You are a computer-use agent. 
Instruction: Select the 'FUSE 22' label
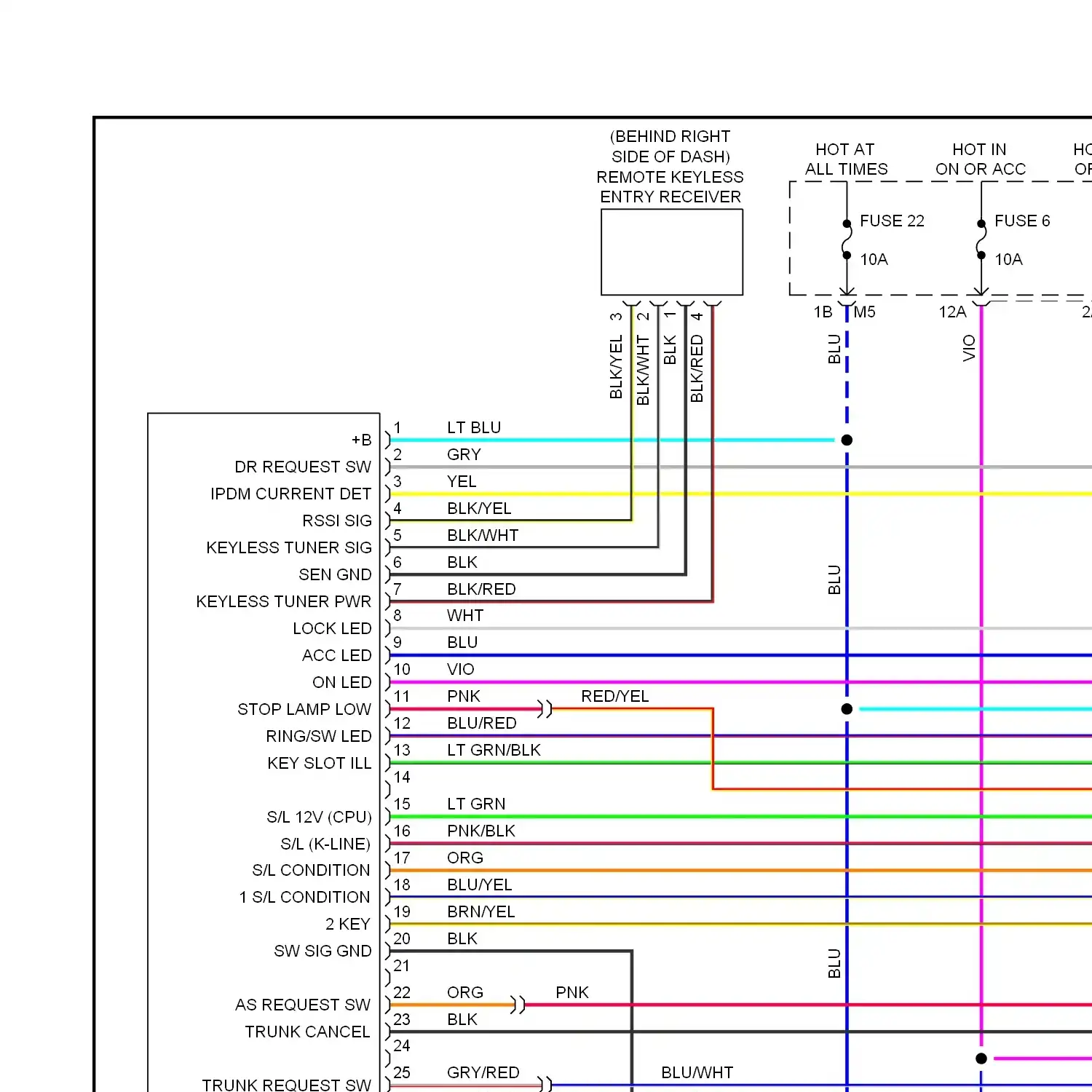click(x=892, y=221)
